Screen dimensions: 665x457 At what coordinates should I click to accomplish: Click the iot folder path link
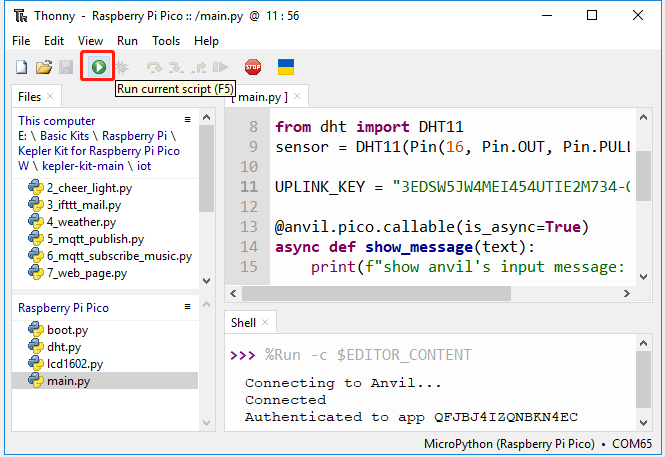[x=144, y=166]
